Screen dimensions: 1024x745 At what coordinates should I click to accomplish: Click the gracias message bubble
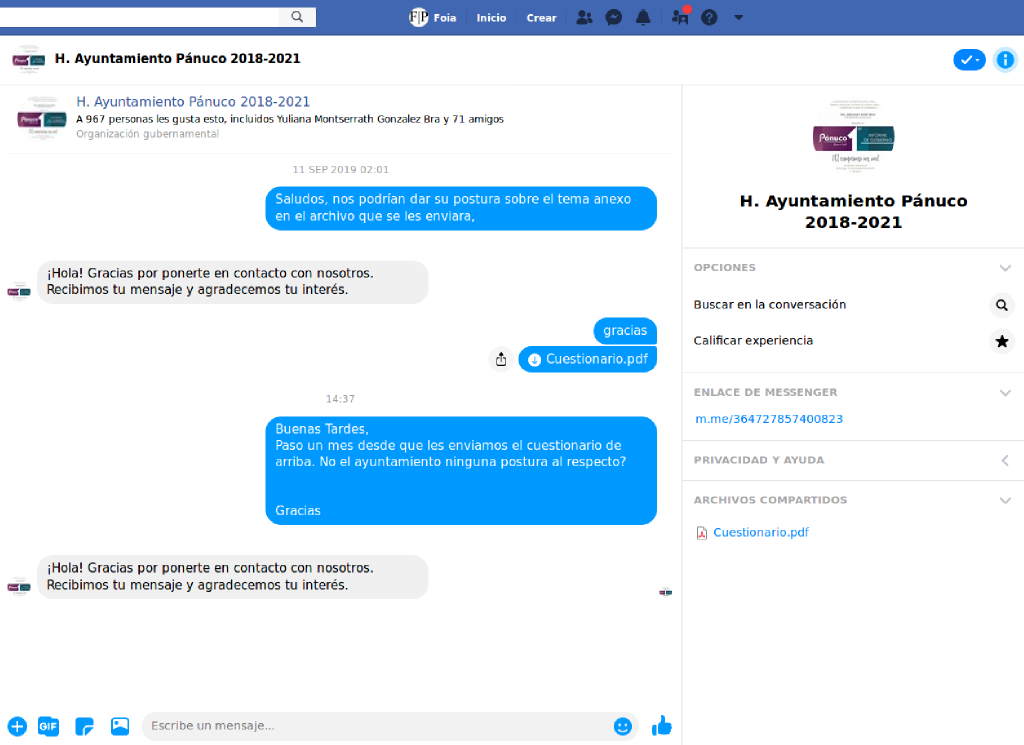pyautogui.click(x=625, y=330)
